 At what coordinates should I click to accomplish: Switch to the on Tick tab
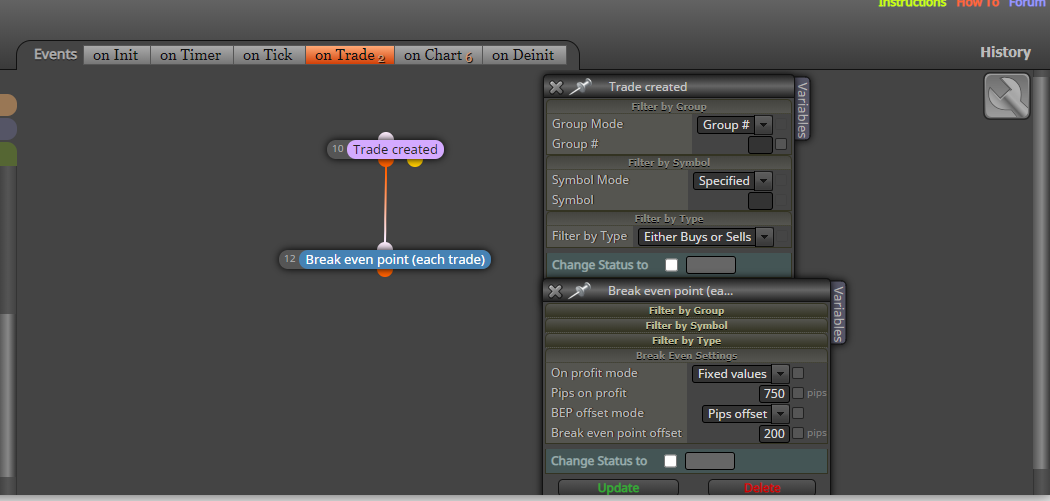tap(268, 55)
